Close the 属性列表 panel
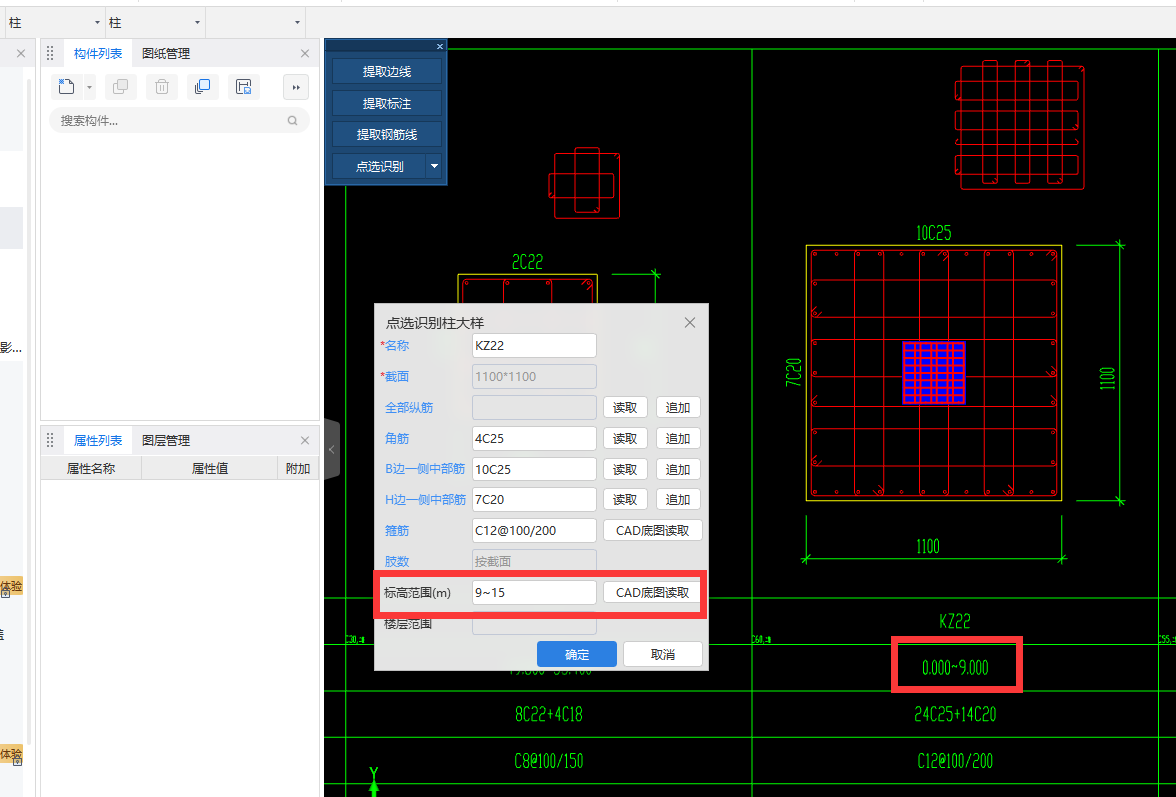Image resolution: width=1176 pixels, height=797 pixels. pos(304,440)
